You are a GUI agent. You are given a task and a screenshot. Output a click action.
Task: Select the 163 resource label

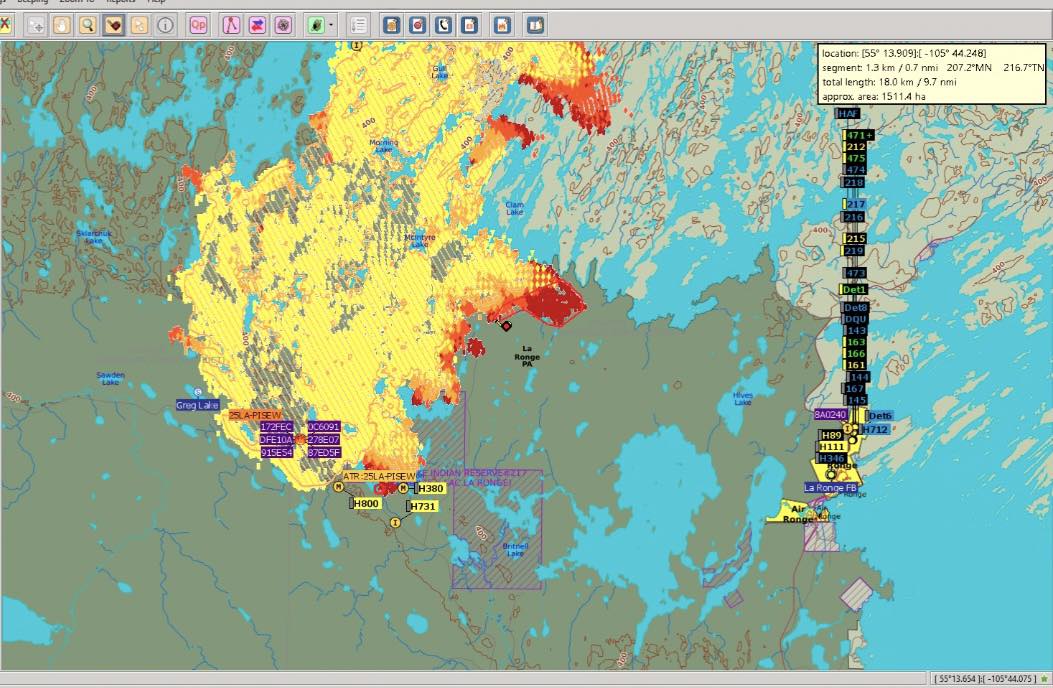pos(856,342)
